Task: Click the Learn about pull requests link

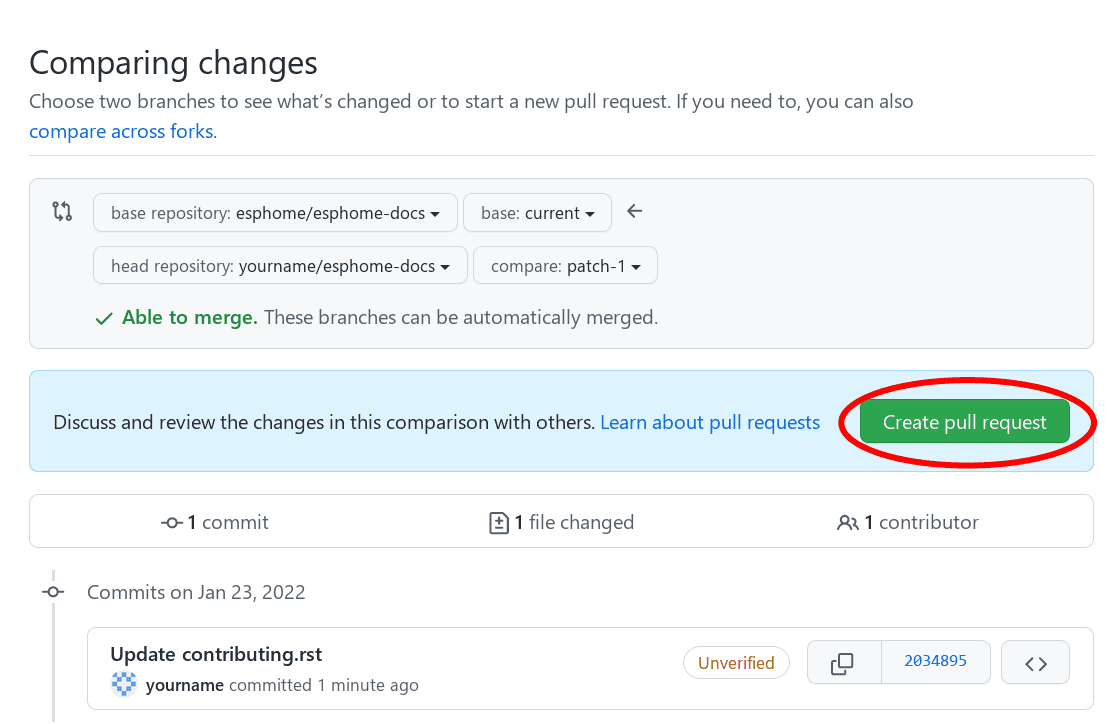Action: pyautogui.click(x=709, y=422)
